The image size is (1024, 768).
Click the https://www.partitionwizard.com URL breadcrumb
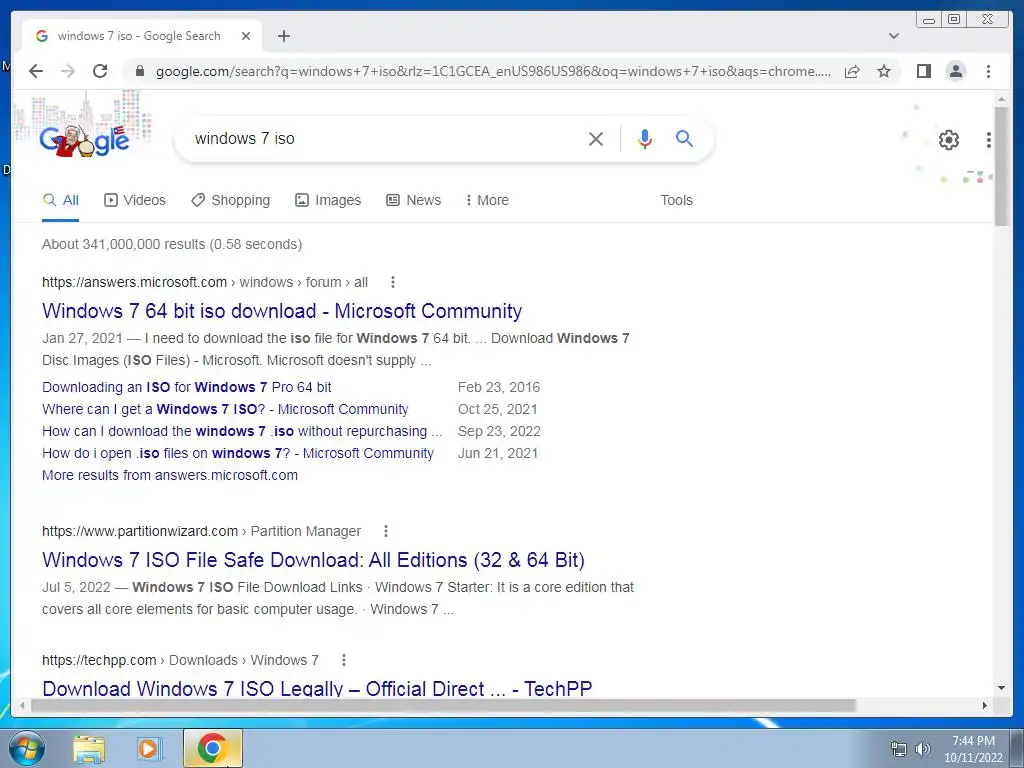[201, 531]
